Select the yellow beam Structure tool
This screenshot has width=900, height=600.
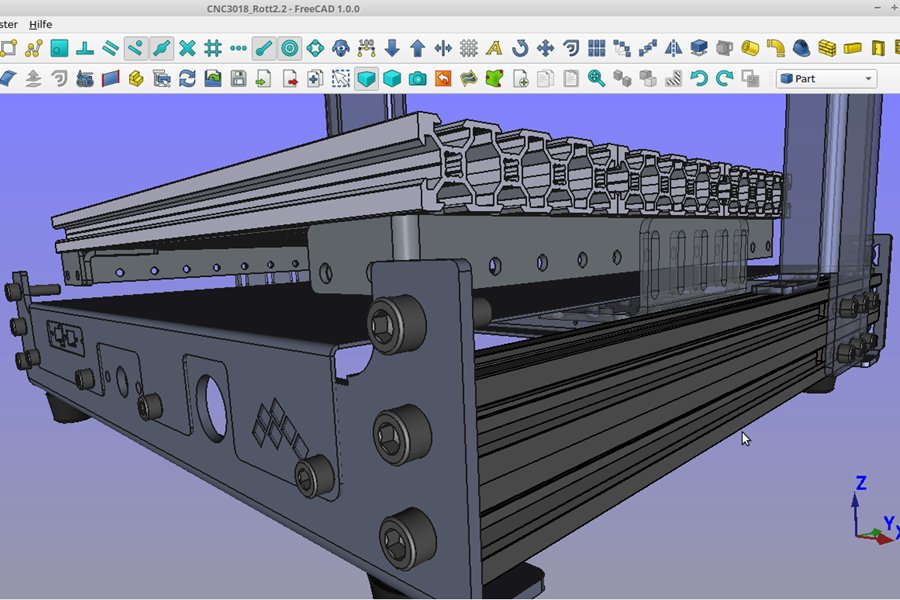click(852, 48)
